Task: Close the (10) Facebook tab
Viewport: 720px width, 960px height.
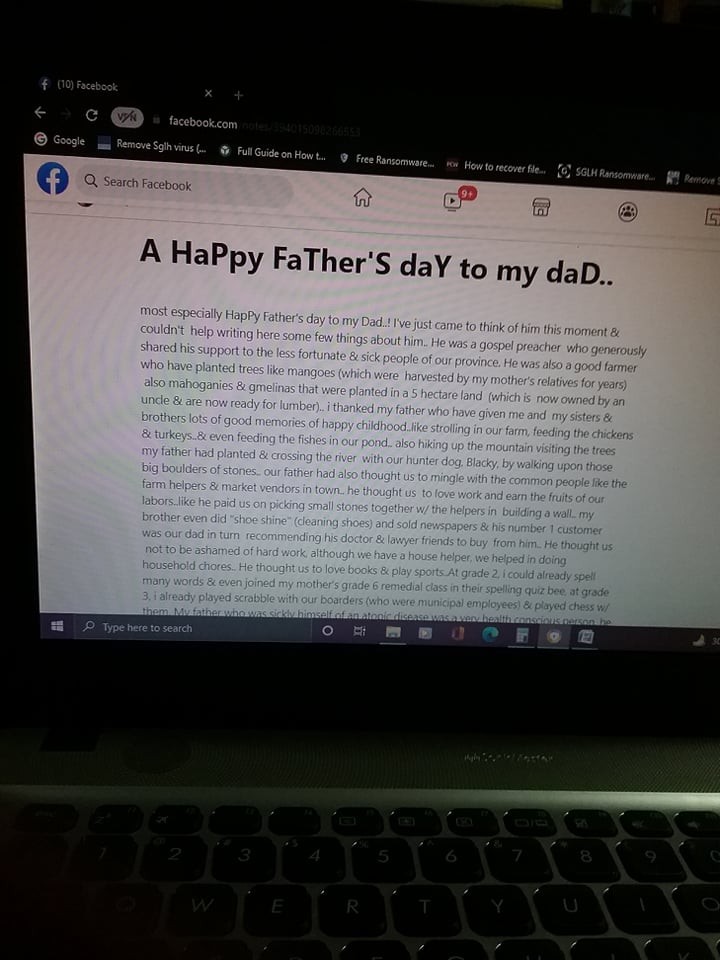Action: click(x=208, y=93)
